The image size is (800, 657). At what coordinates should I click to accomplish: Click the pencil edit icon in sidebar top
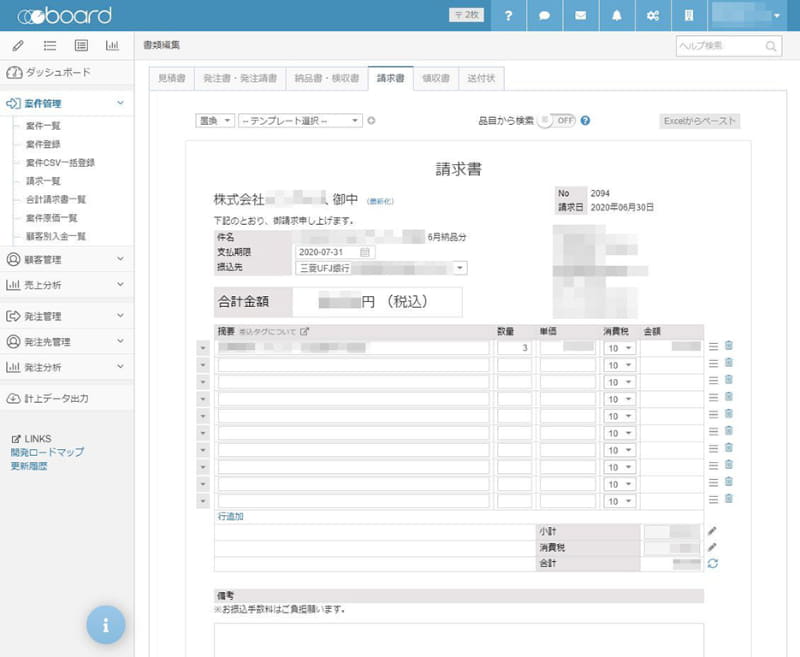(16, 45)
